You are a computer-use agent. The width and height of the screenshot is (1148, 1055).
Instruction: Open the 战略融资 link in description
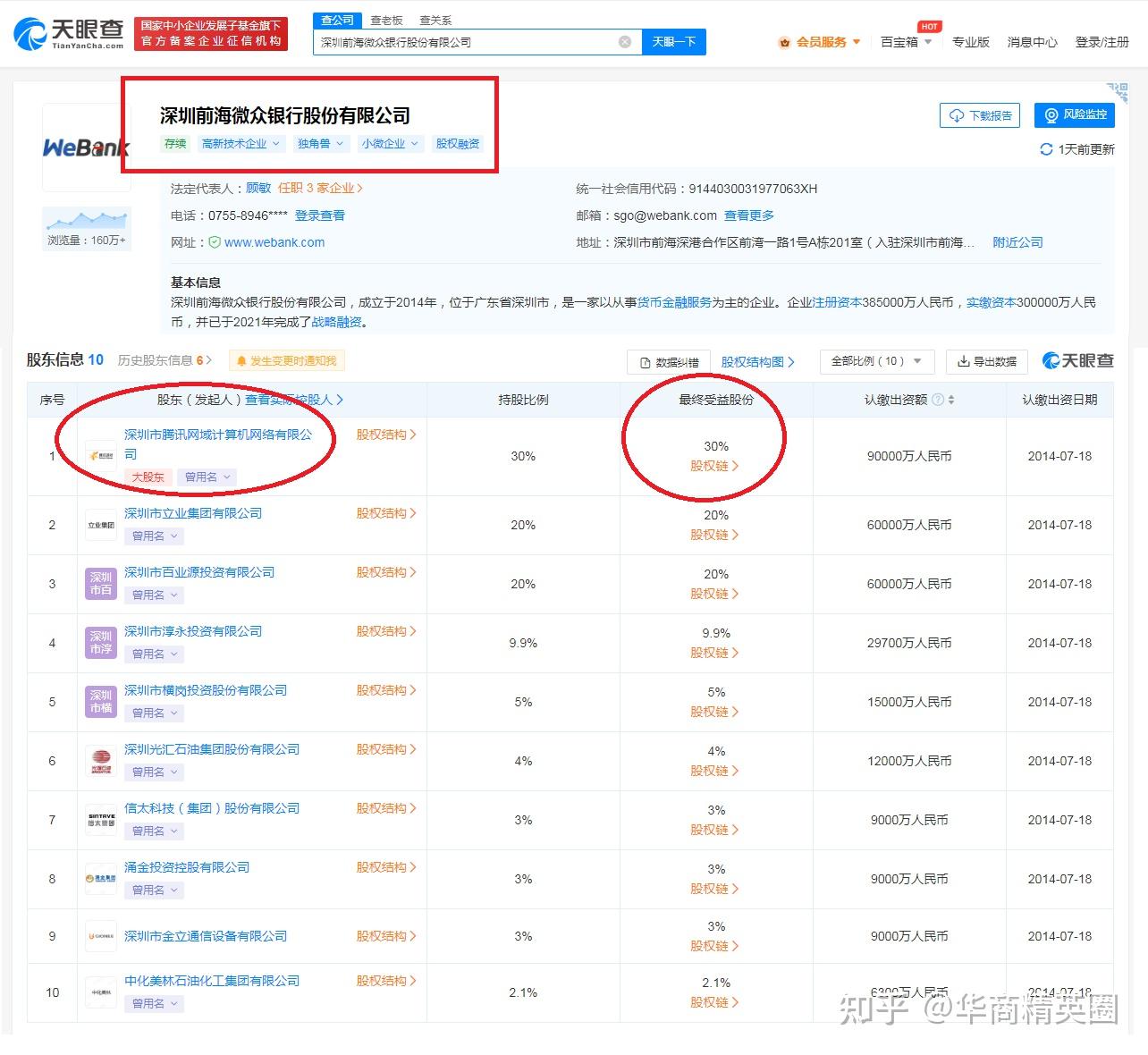pos(337,322)
